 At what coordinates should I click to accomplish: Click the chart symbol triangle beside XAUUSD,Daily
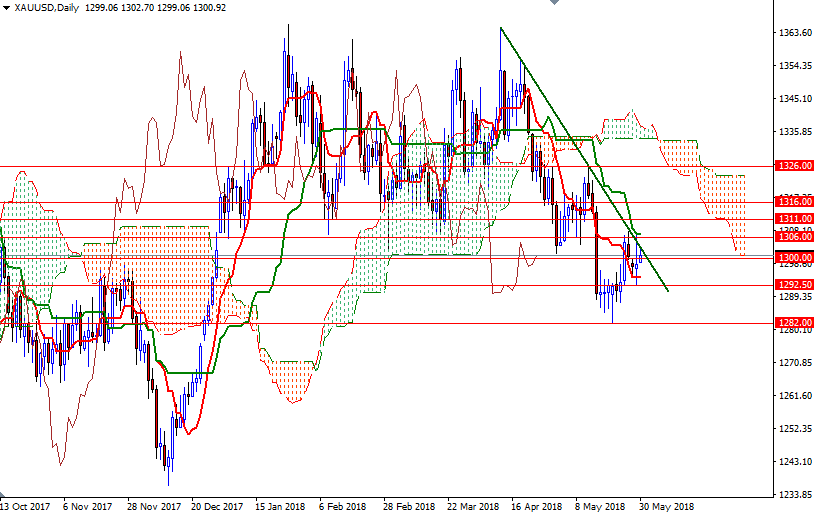point(7,7)
